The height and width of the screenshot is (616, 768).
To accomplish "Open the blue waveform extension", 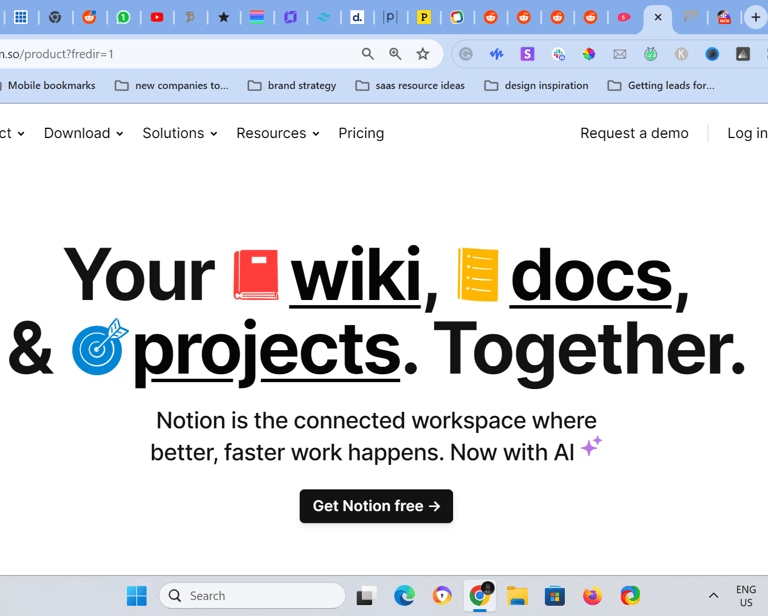I will coord(496,54).
